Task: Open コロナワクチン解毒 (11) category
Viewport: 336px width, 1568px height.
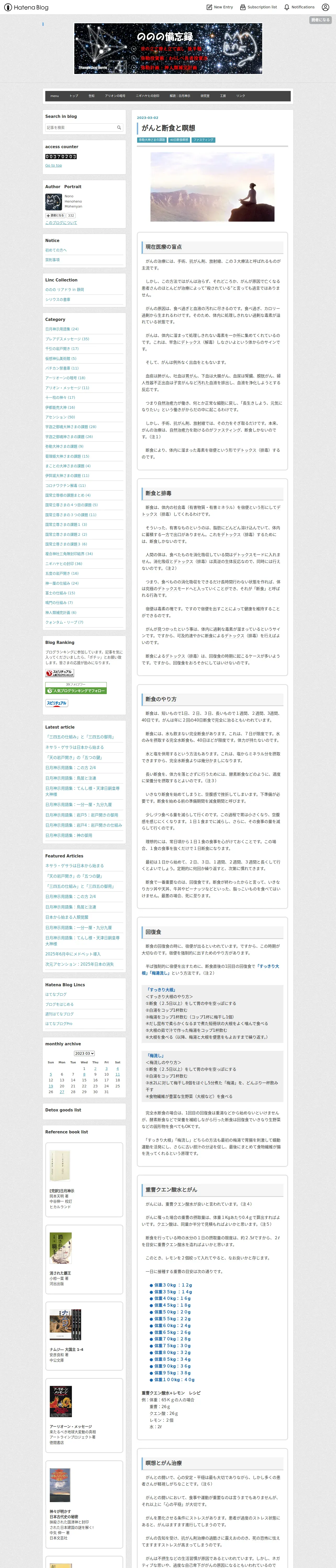Action: click(x=65, y=486)
